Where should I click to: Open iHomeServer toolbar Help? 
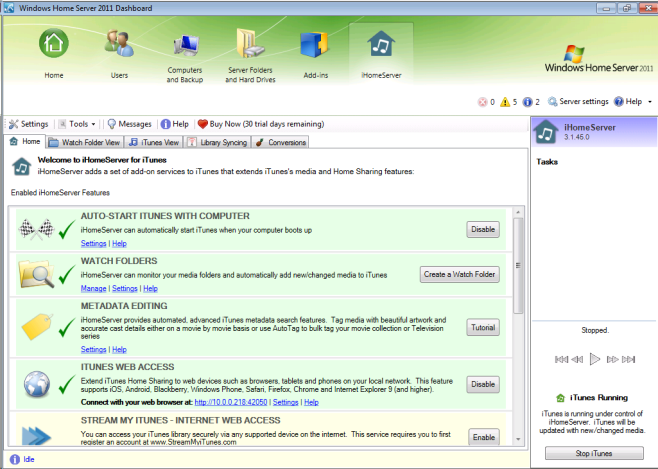pyautogui.click(x=175, y=124)
